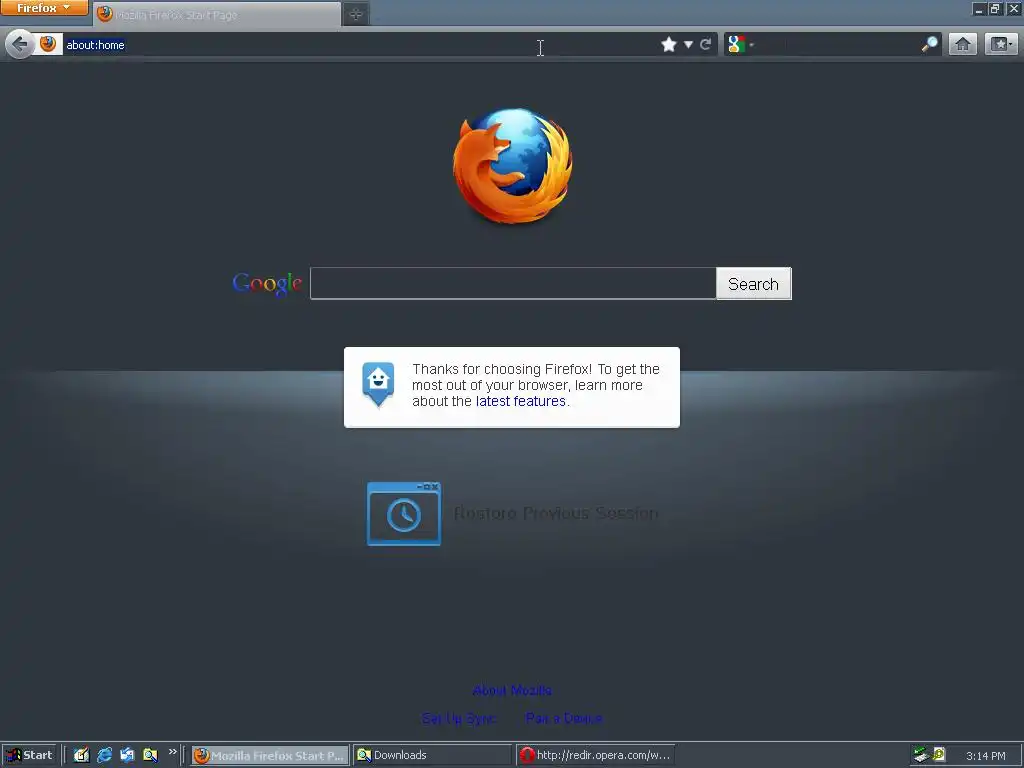The width and height of the screenshot is (1024, 768).
Task: Click the smiling house snippet icon
Action: point(378,384)
